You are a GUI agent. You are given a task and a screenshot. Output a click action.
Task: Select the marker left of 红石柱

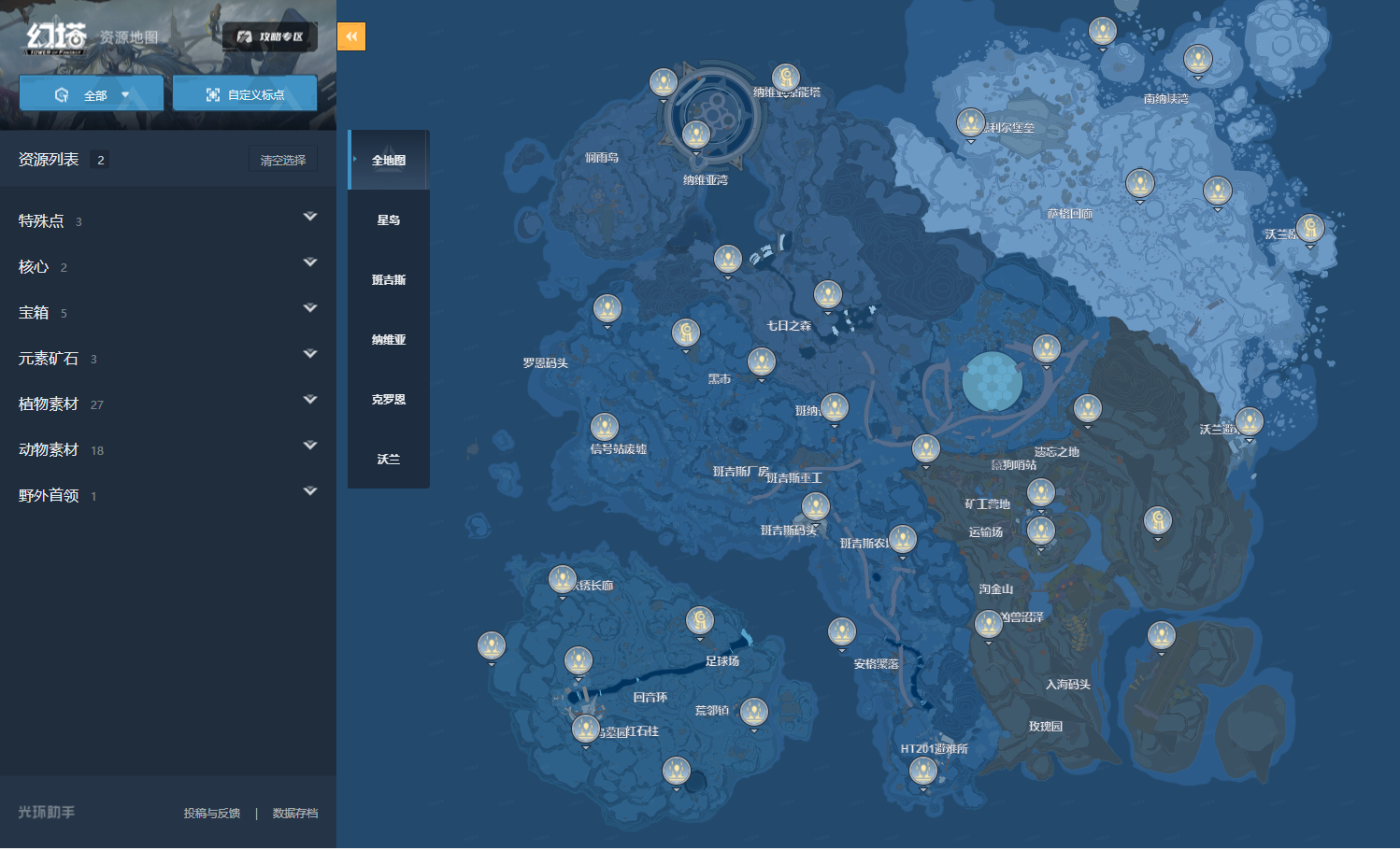click(x=586, y=730)
